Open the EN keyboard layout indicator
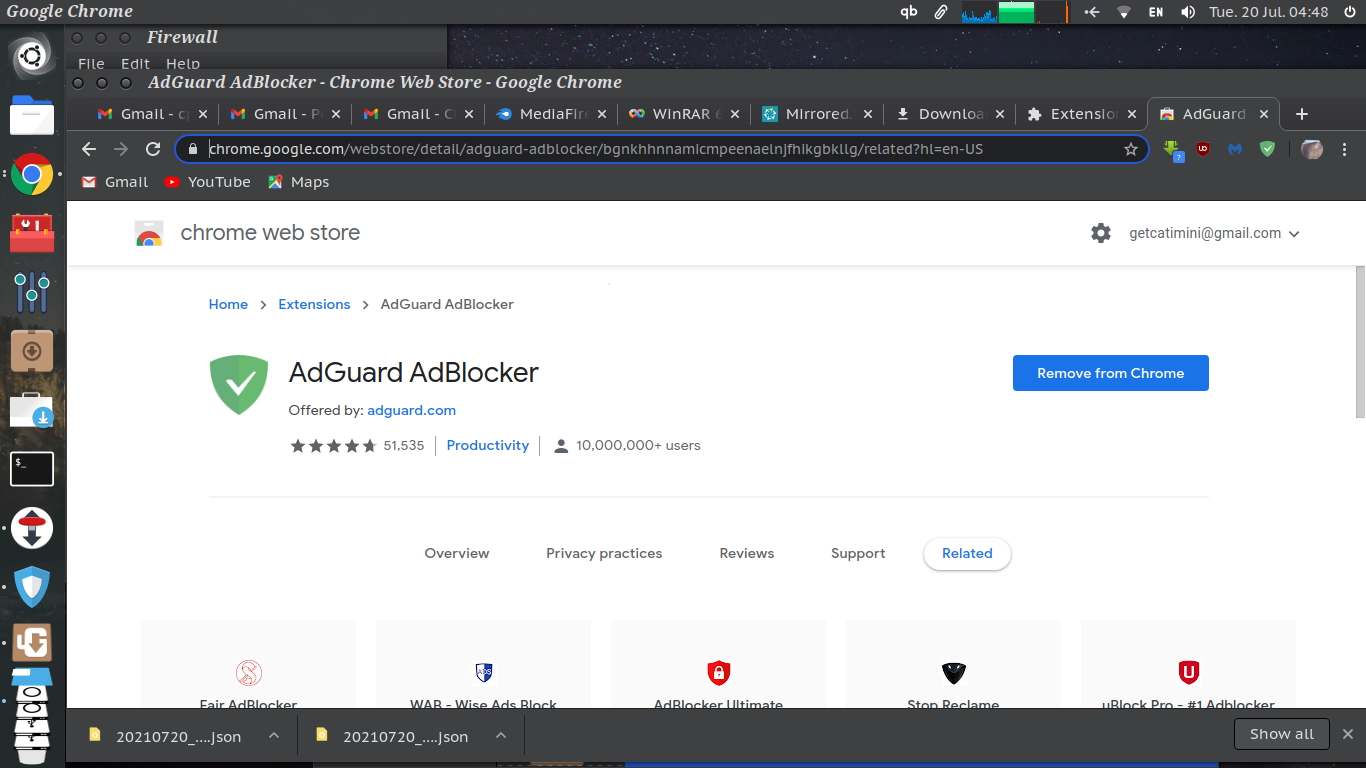 pyautogui.click(x=1156, y=12)
